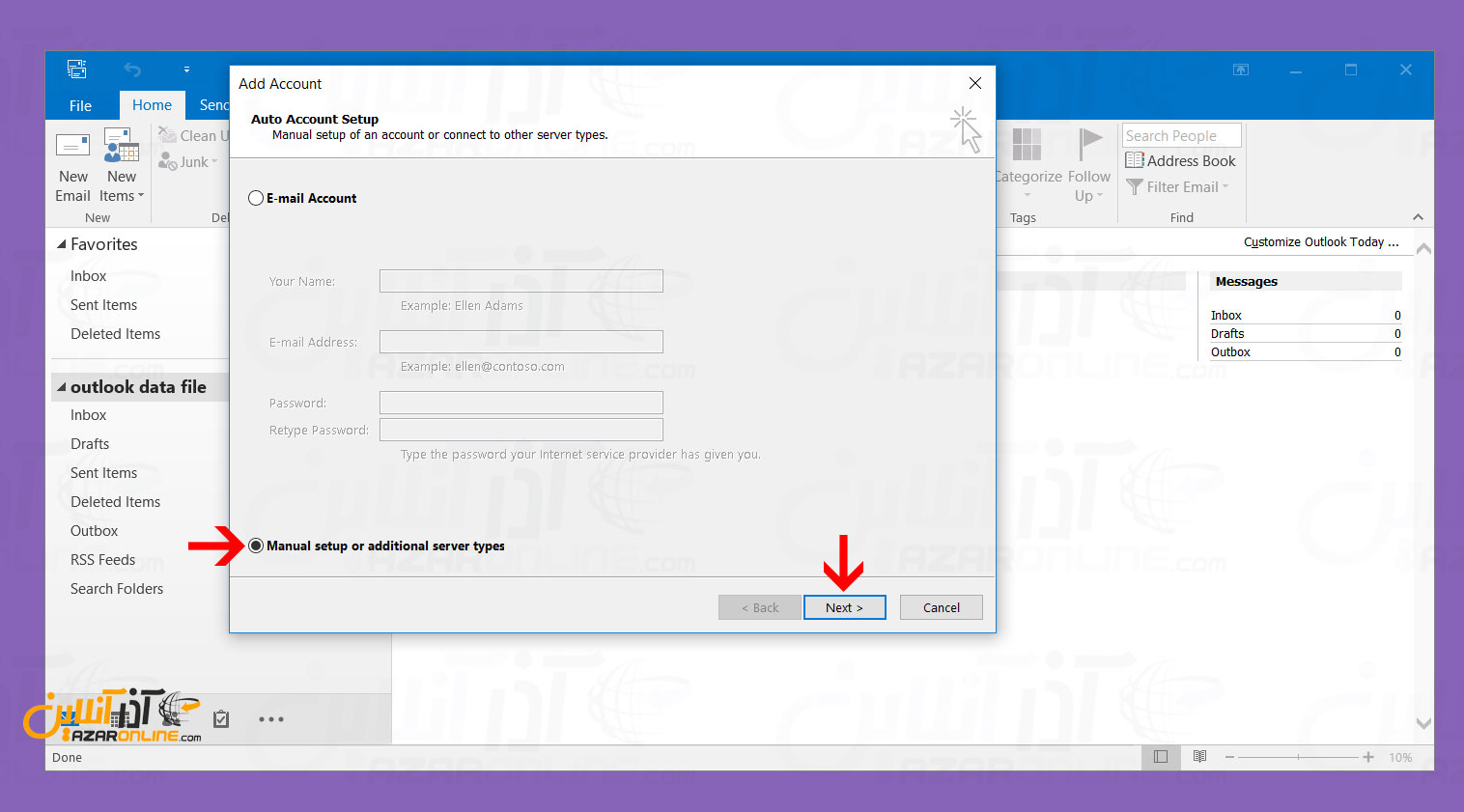Select the E-mail Account radio button
1464x812 pixels.
tap(256, 198)
